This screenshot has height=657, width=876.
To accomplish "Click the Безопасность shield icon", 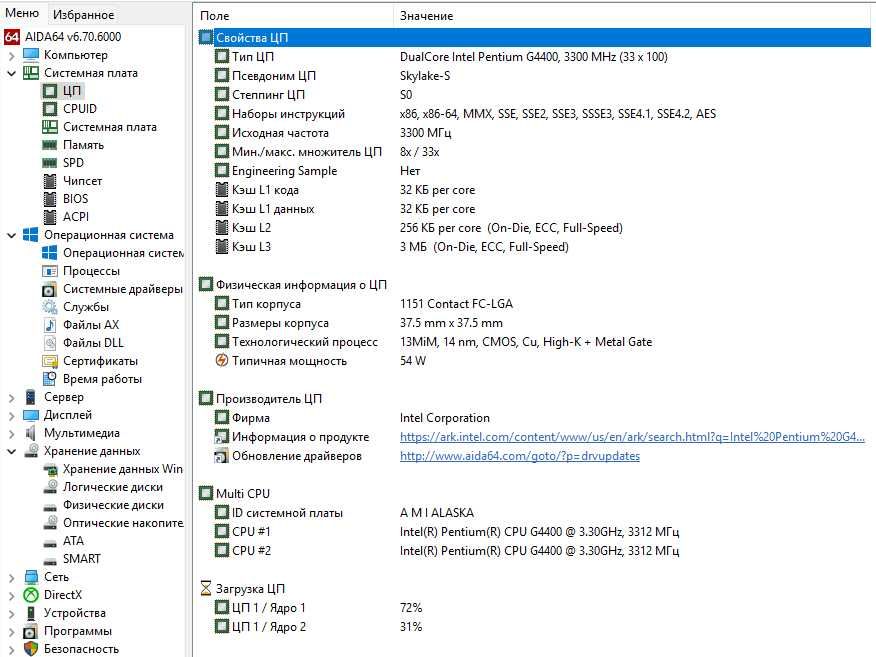I will [31, 649].
